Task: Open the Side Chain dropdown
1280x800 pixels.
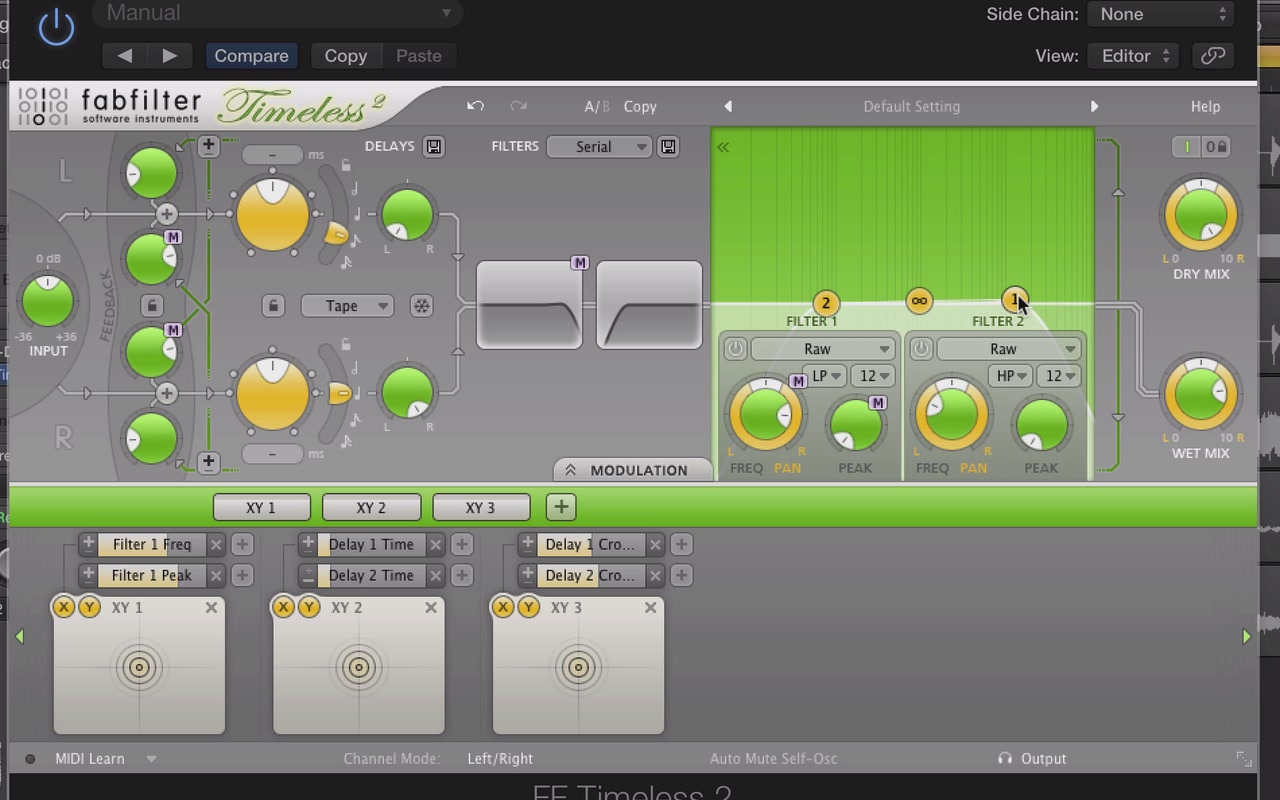Action: click(x=1161, y=14)
